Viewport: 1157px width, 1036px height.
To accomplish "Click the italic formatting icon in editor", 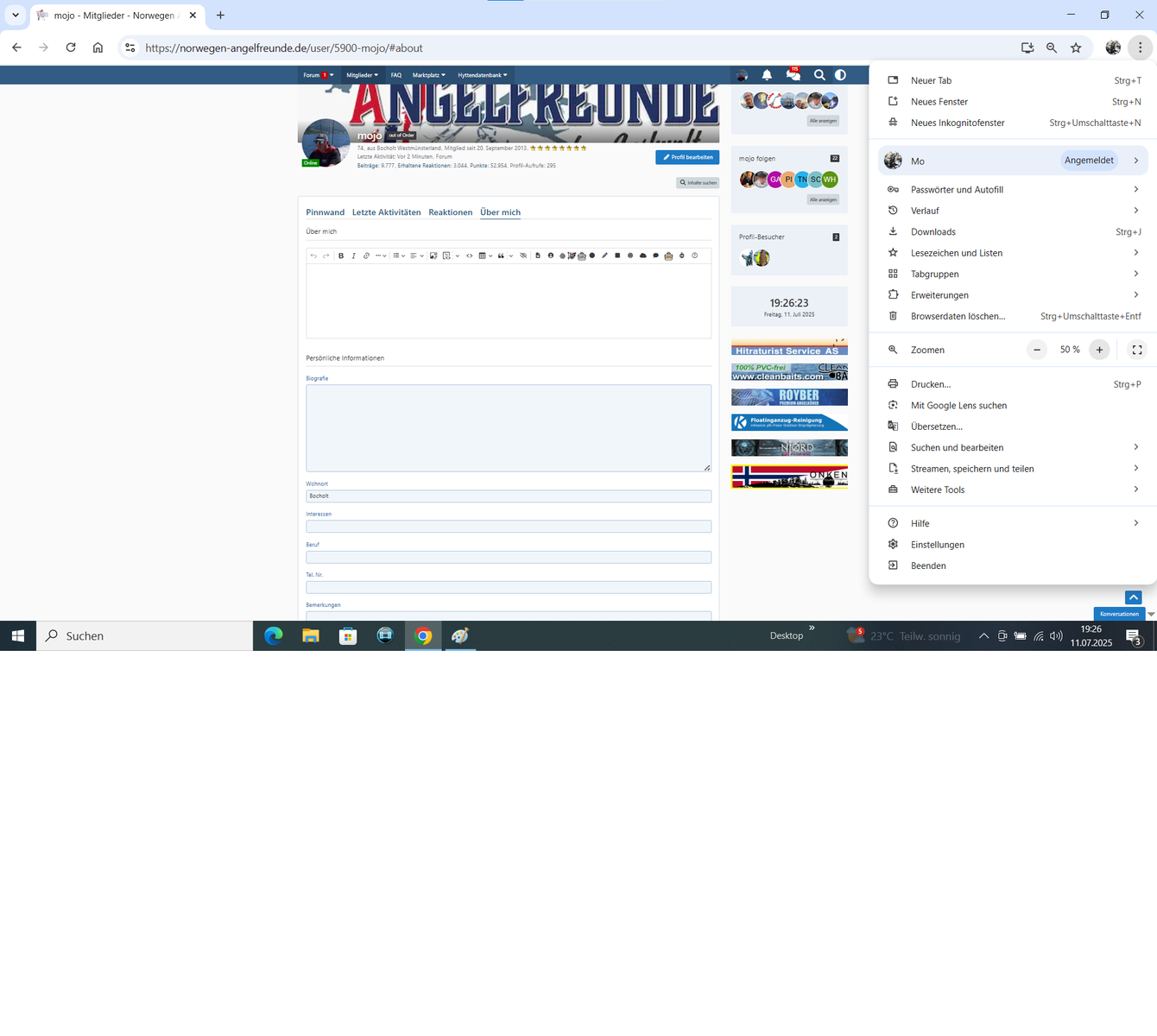I will point(353,256).
